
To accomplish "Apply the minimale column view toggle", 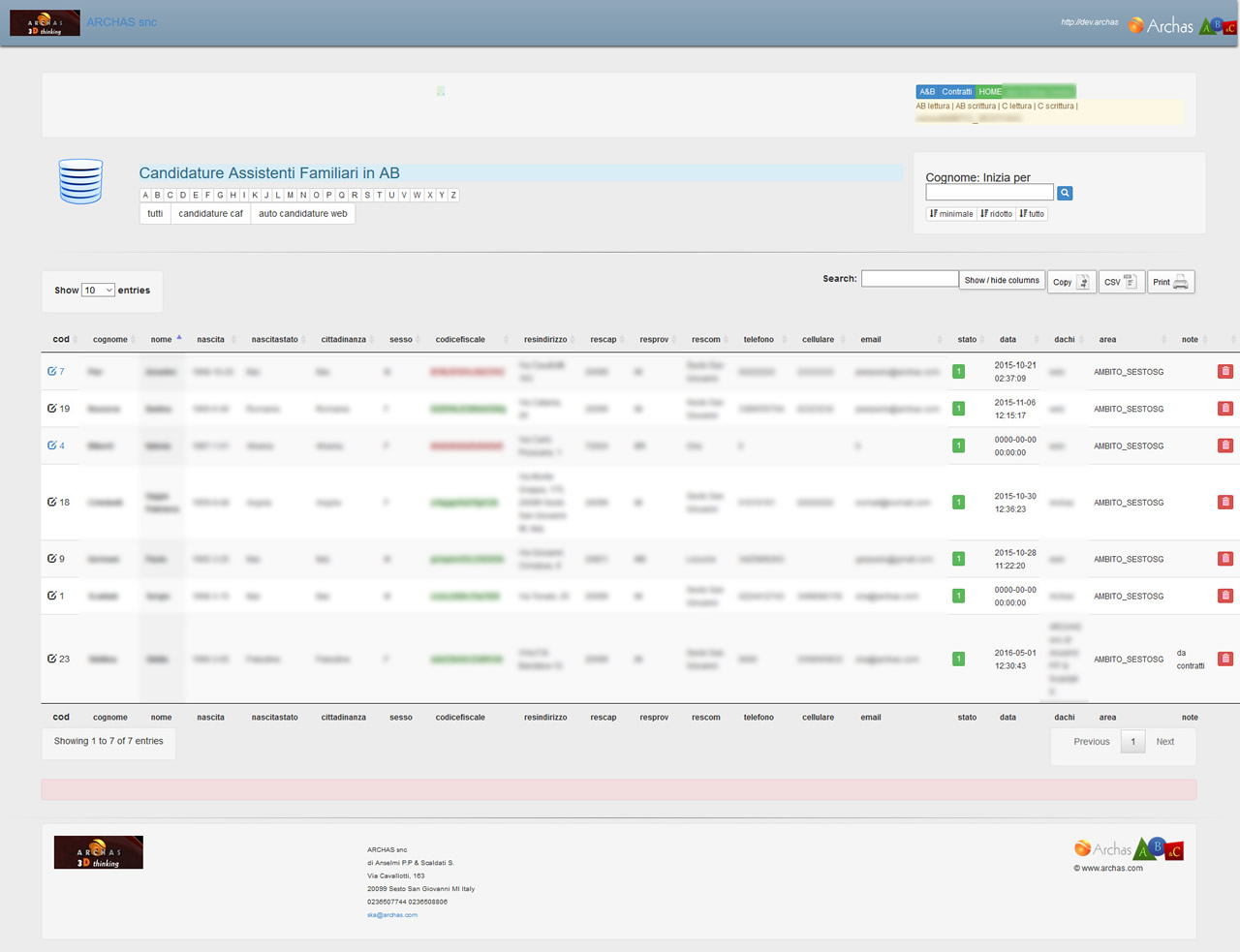I will click(951, 214).
